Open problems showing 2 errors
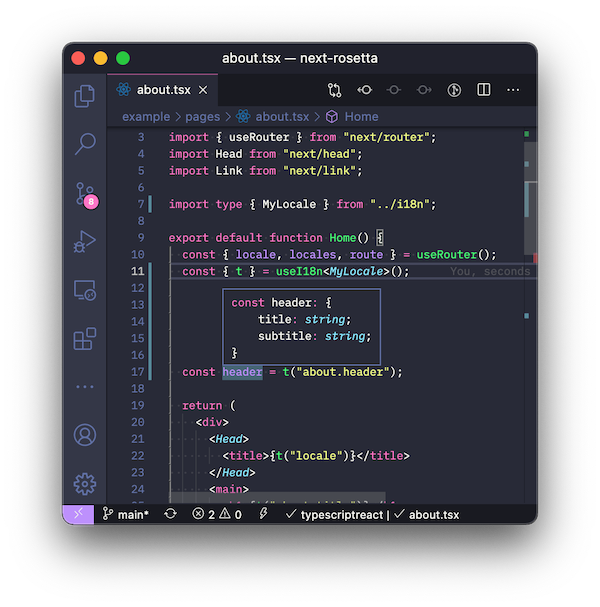This screenshot has height=607, width=600. pyautogui.click(x=204, y=514)
